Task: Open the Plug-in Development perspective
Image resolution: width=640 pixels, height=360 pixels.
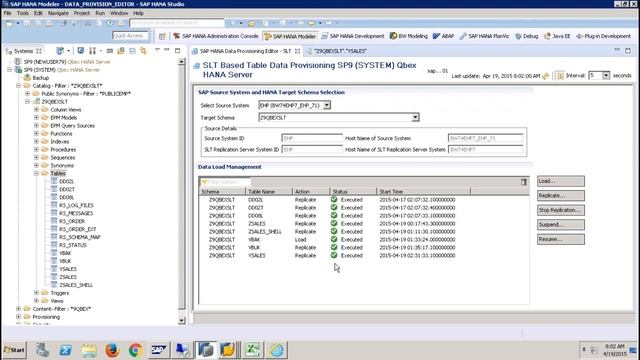Action: point(603,36)
